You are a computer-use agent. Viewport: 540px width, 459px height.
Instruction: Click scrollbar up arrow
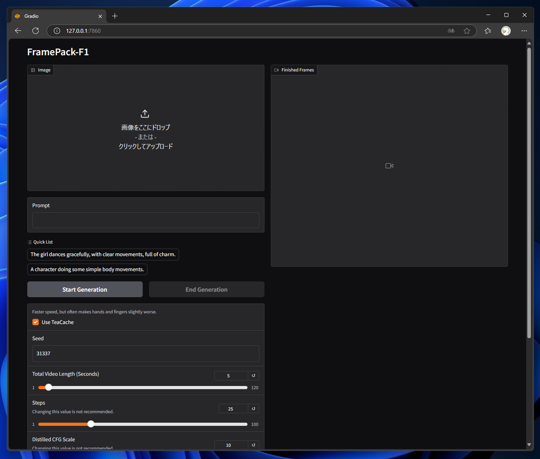[529, 43]
